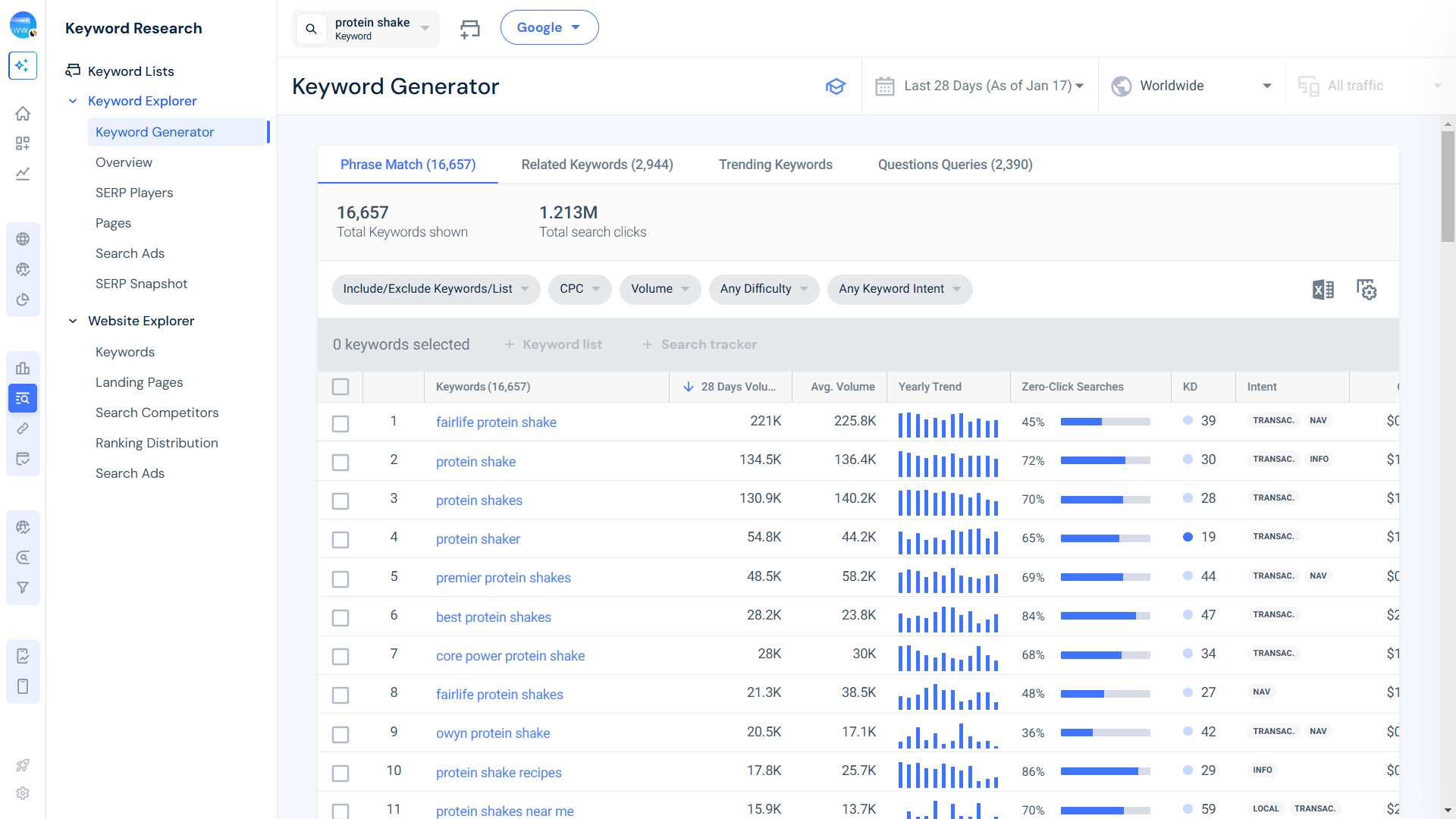1456x819 pixels.
Task: Check the fairlife protein shake checkbox
Action: click(x=340, y=423)
